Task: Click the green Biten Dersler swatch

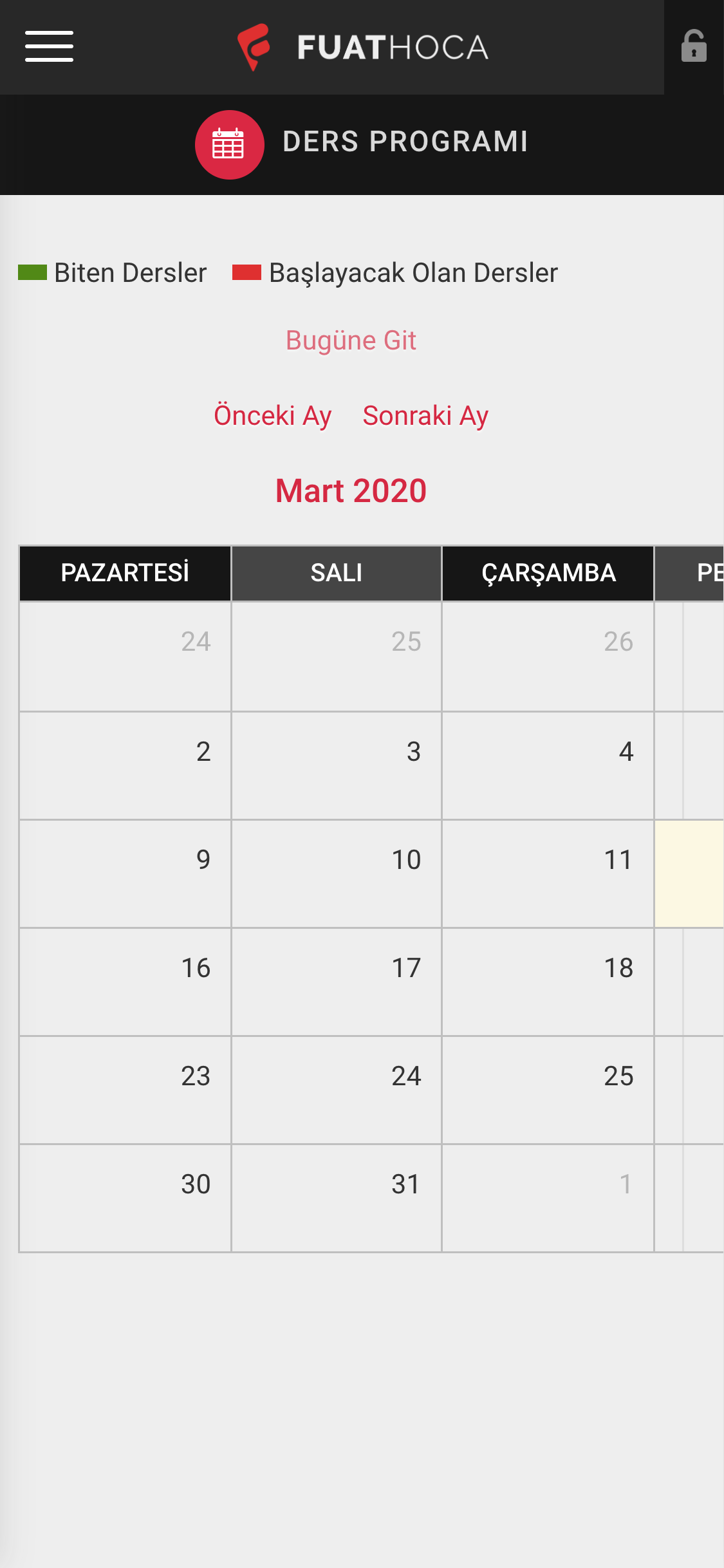Action: coord(32,273)
